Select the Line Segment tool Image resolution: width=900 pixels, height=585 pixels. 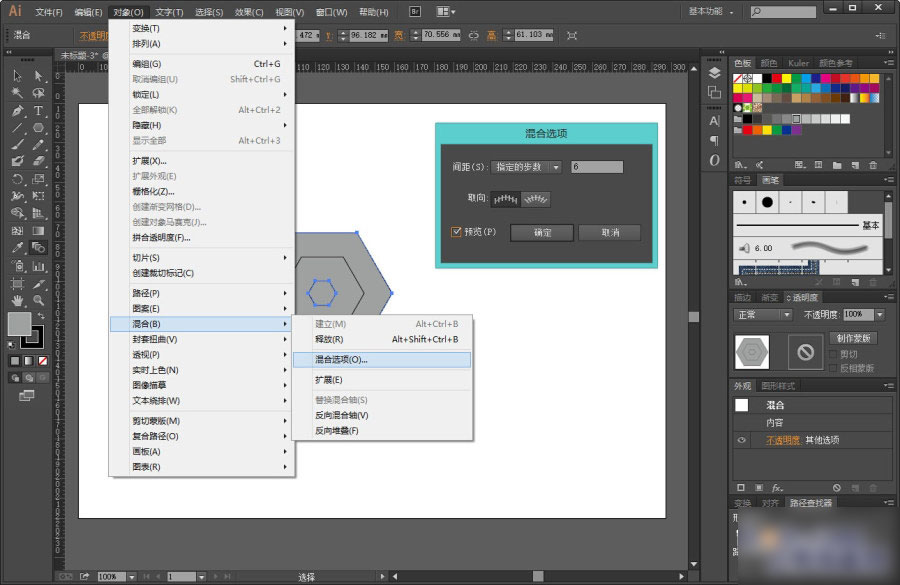(17, 128)
